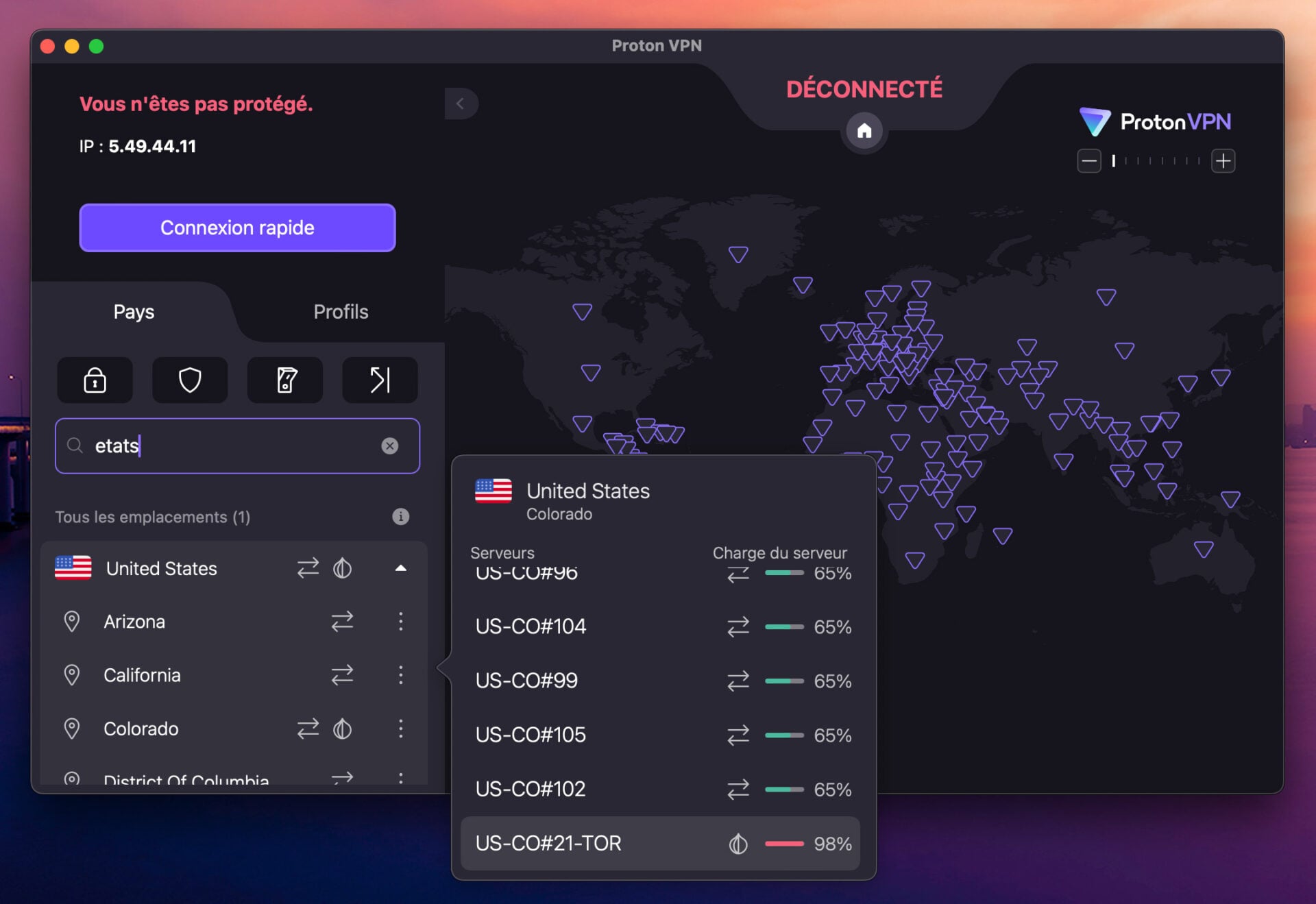Select server US-CO#21-TOR

[x=660, y=843]
